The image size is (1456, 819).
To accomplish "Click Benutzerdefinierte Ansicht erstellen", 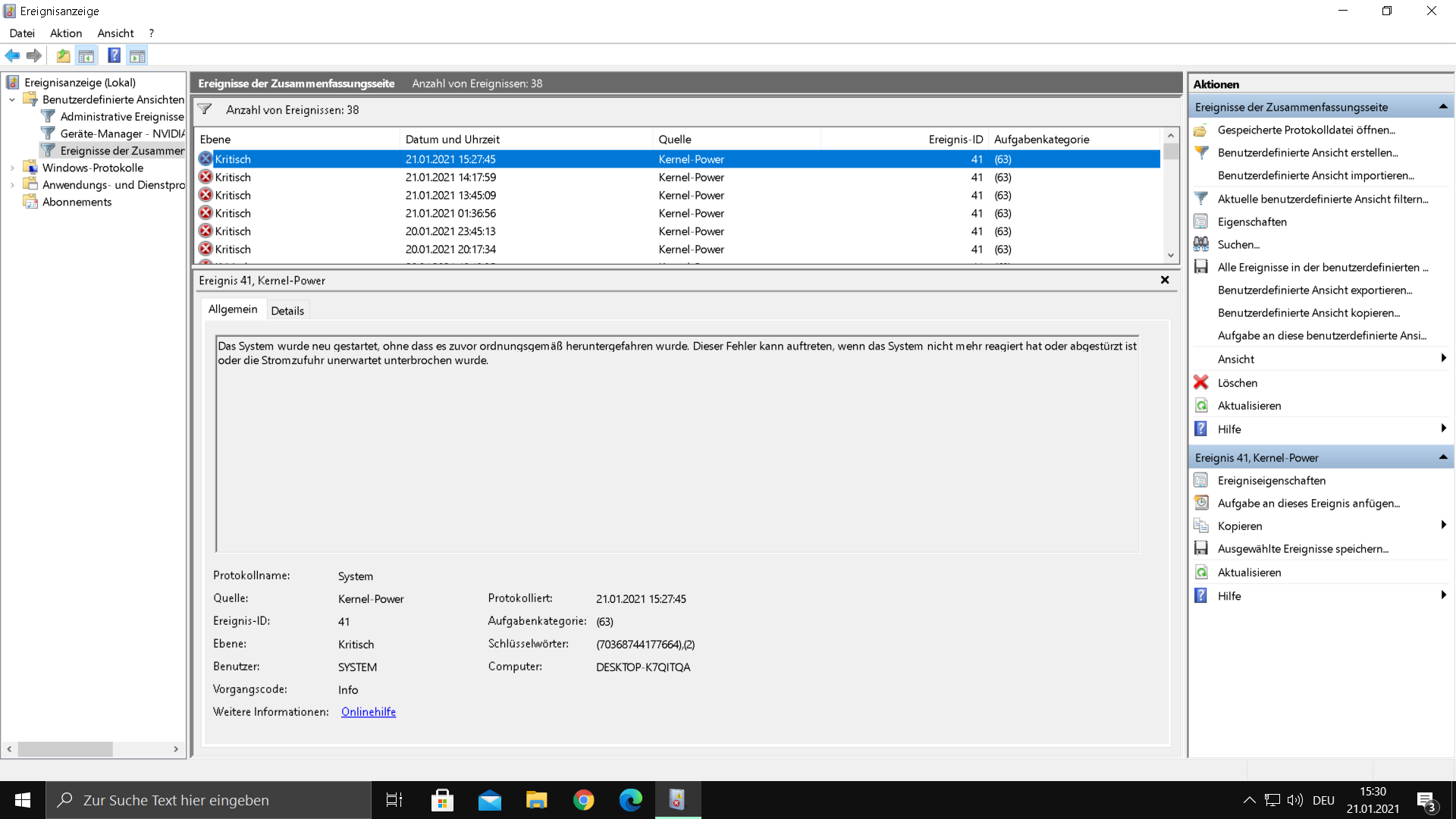I will [x=1307, y=152].
